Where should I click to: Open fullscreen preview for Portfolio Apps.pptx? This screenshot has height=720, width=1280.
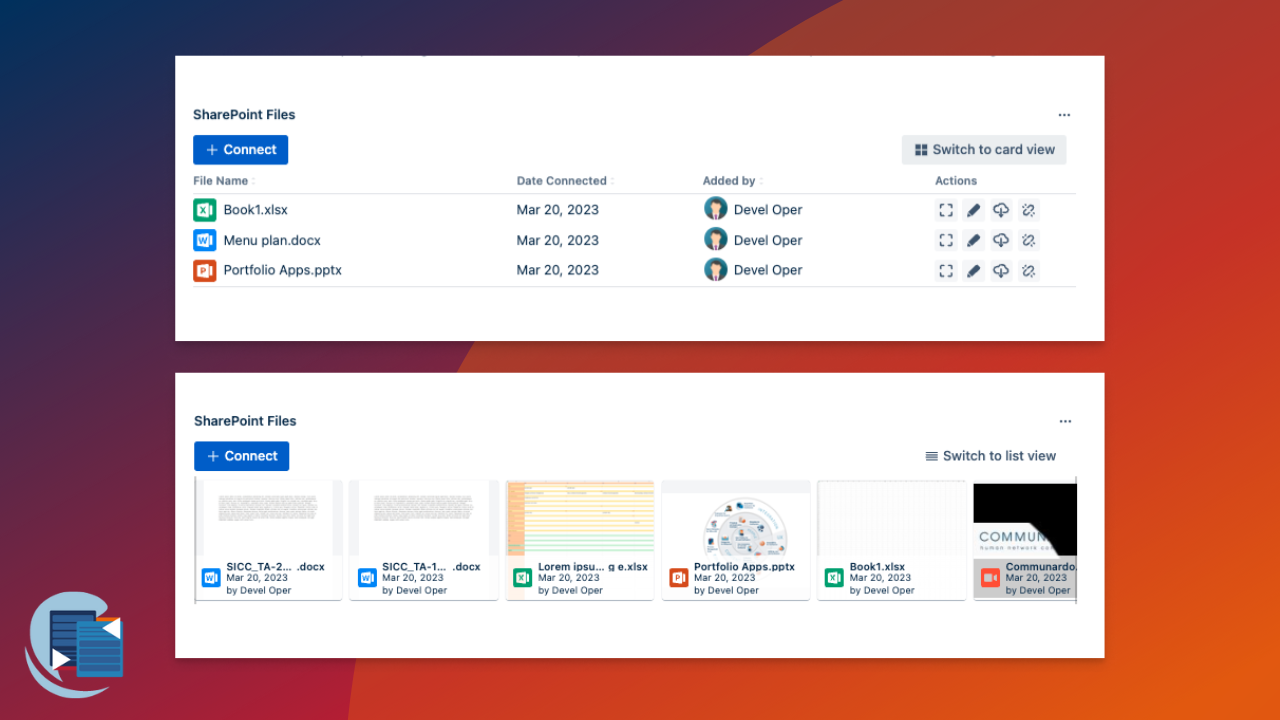[946, 270]
